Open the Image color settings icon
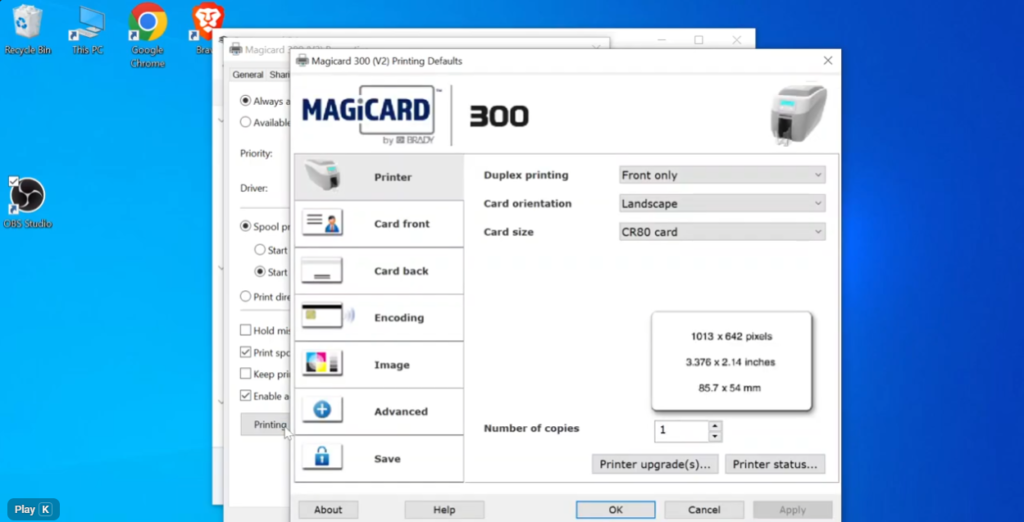Screen dimensions: 1024x522 coord(322,364)
